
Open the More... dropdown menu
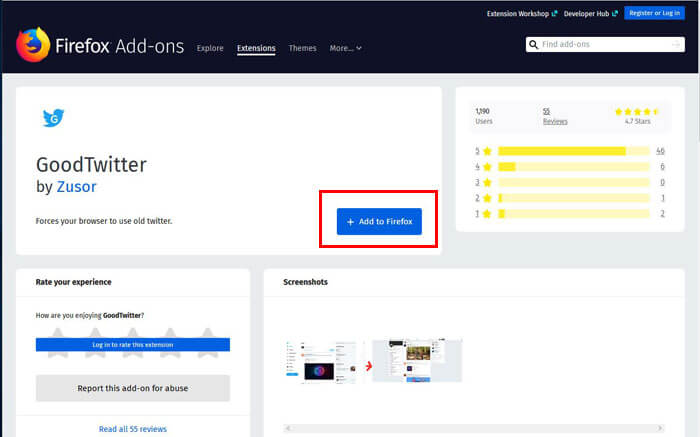click(x=346, y=48)
